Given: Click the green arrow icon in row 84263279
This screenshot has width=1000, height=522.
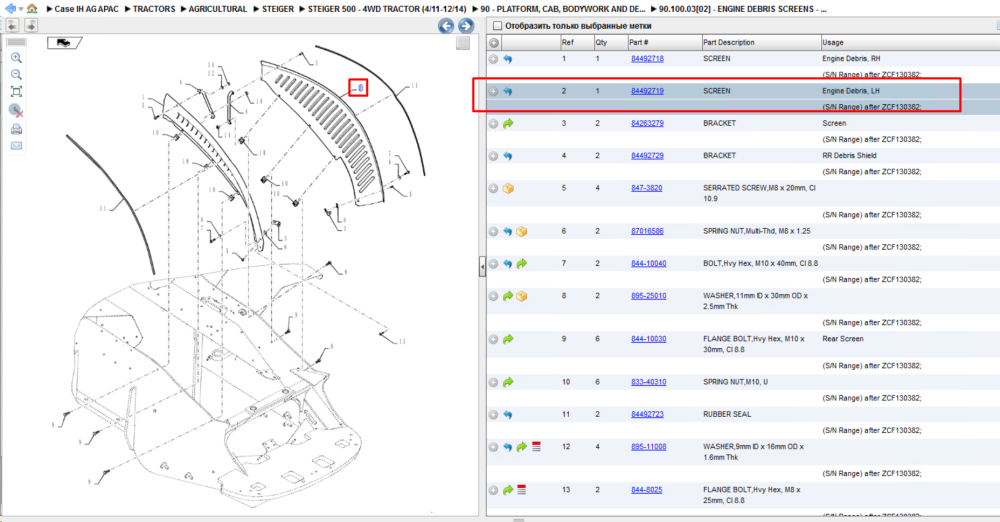Looking at the screenshot, I should (x=508, y=124).
